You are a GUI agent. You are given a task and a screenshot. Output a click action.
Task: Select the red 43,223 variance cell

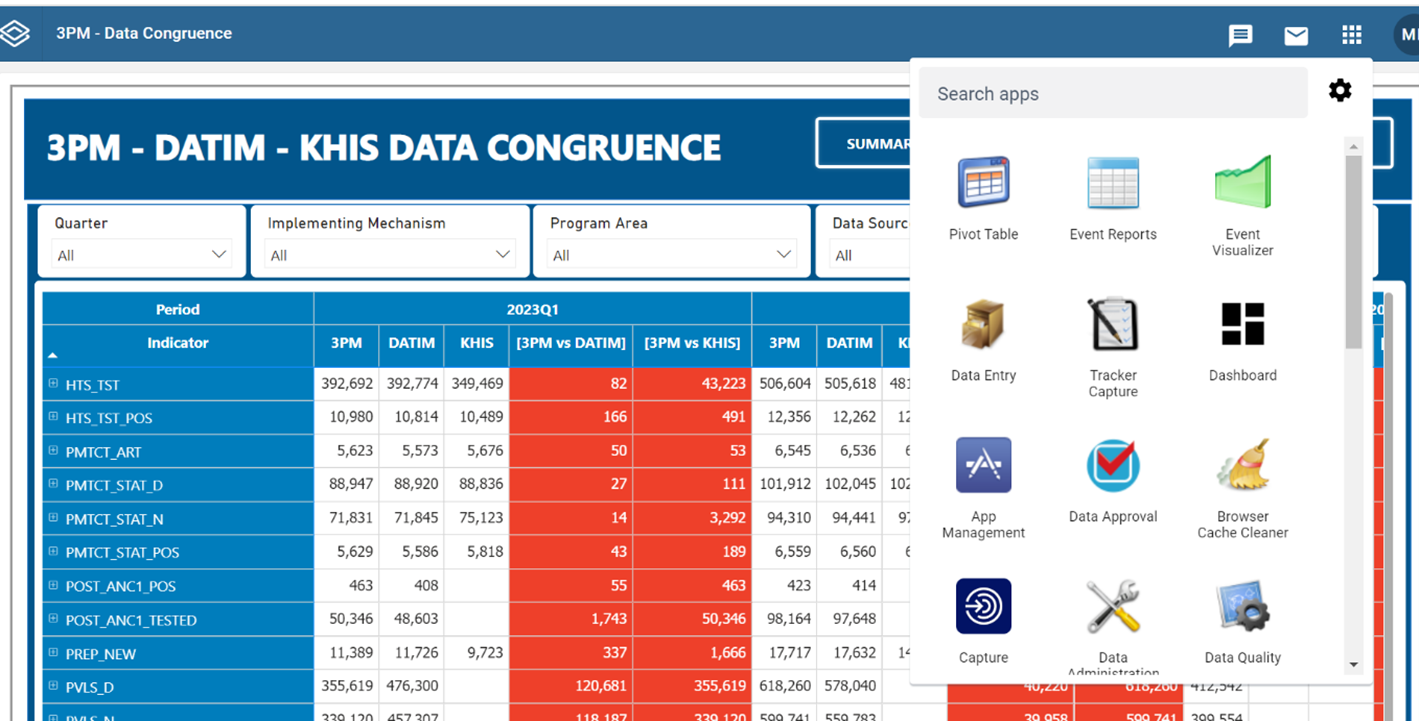coord(693,384)
